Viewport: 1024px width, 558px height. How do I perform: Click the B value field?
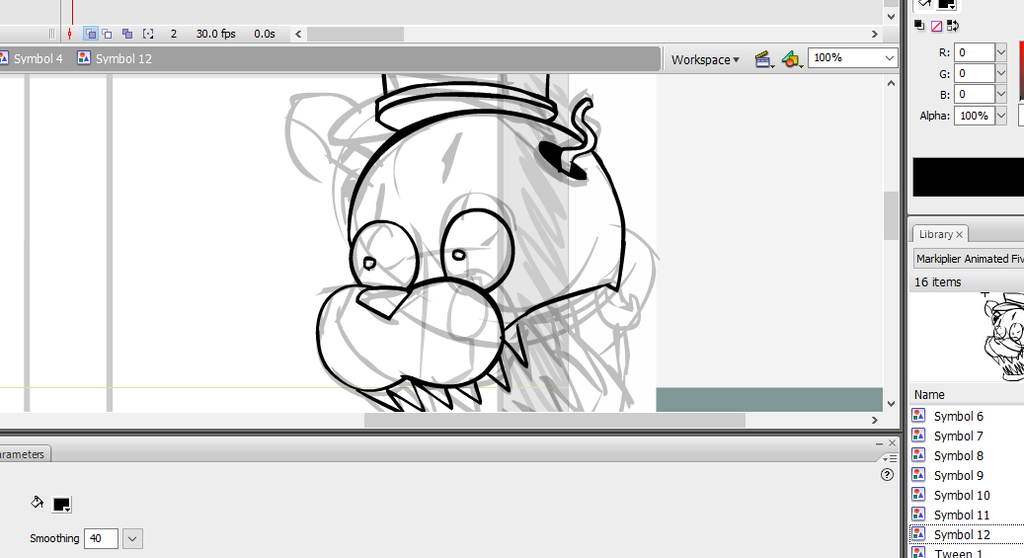point(974,94)
